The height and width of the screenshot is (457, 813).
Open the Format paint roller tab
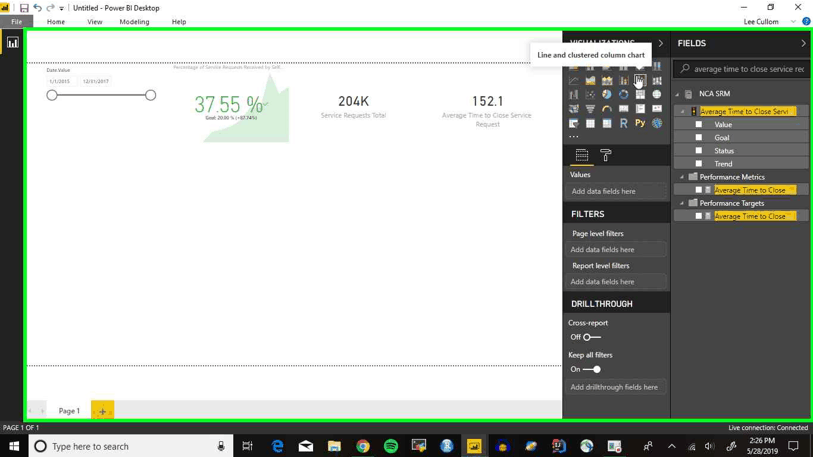606,155
